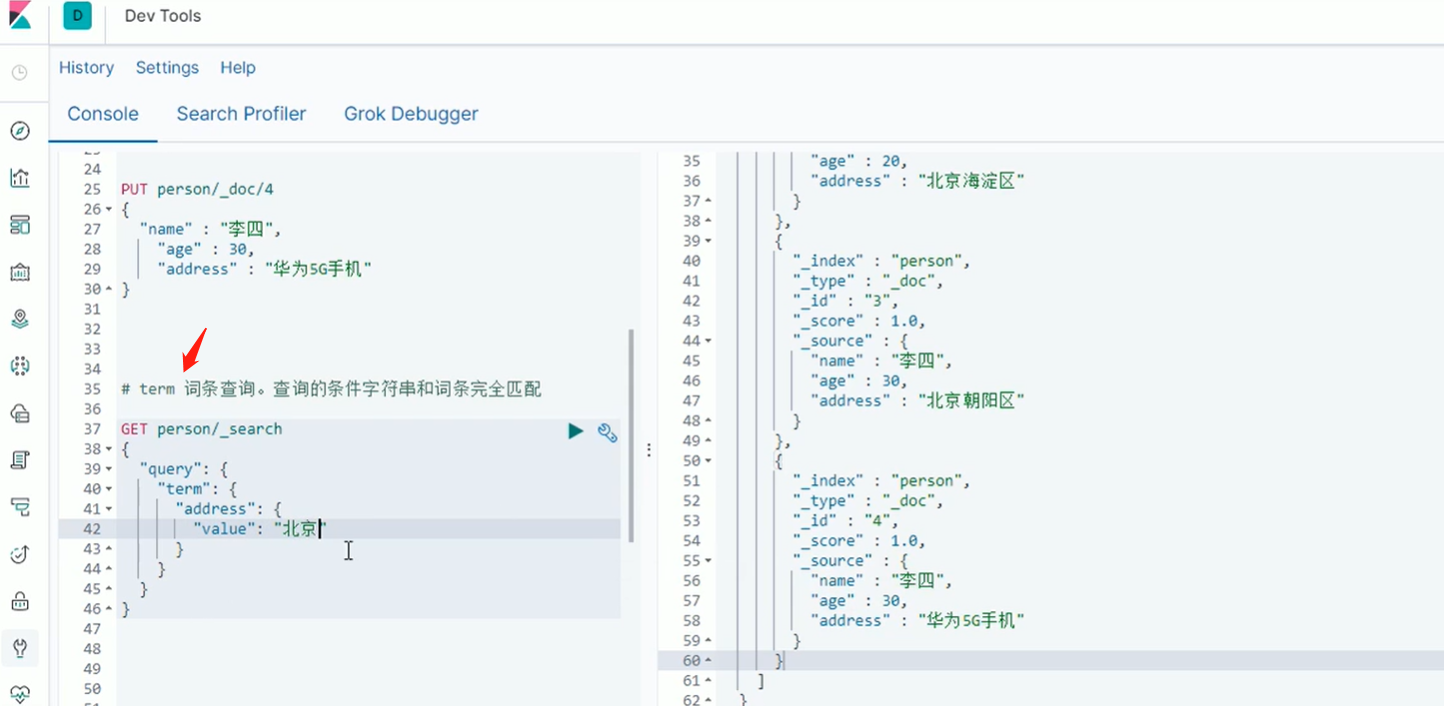Collapse response "_source" fold at line 55
Screen dimensions: 1444x706
pyautogui.click(x=708, y=561)
